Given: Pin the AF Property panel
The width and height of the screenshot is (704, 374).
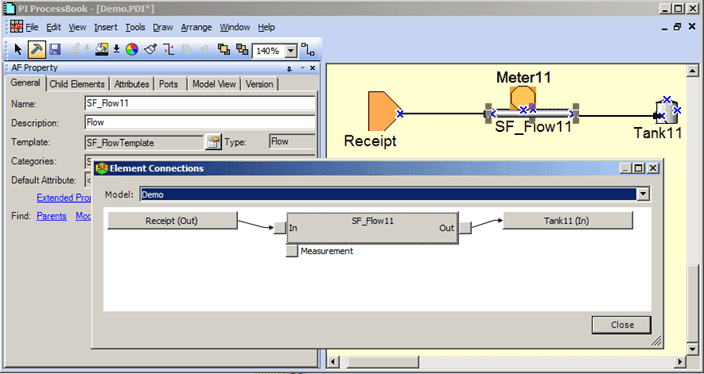Looking at the screenshot, I should pos(290,68).
